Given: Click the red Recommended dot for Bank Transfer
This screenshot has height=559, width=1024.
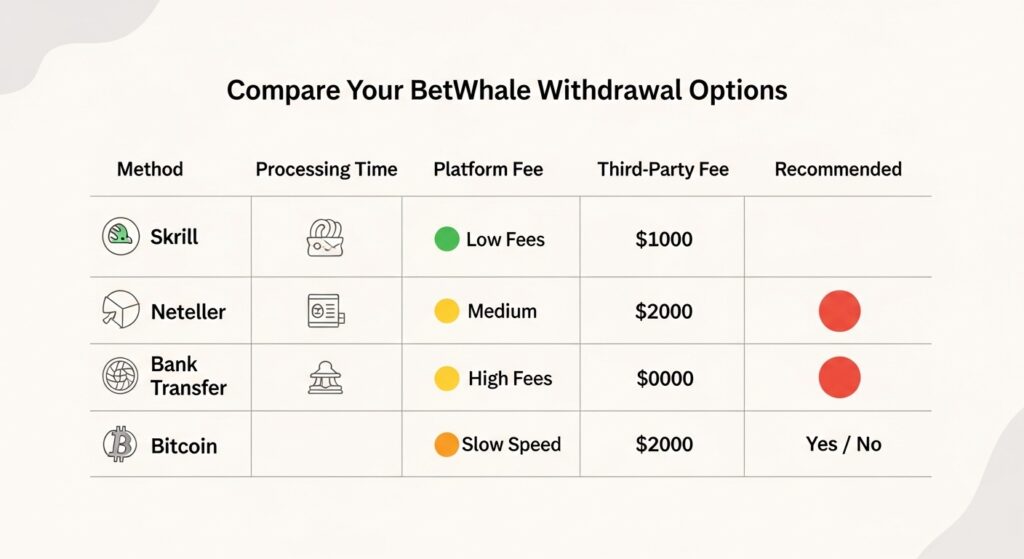Looking at the screenshot, I should click(x=840, y=377).
